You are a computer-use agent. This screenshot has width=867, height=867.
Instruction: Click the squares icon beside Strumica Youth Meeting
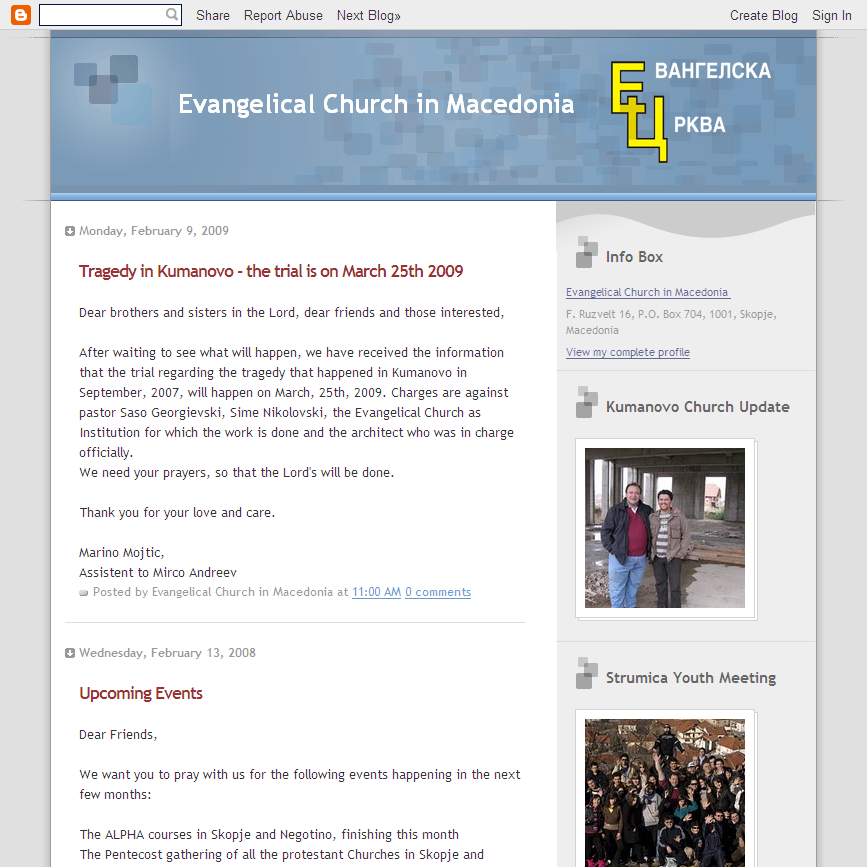point(587,674)
